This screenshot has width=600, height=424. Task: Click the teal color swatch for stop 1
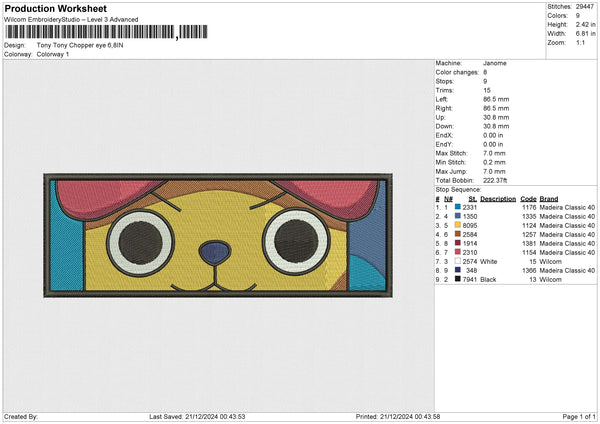coord(458,207)
